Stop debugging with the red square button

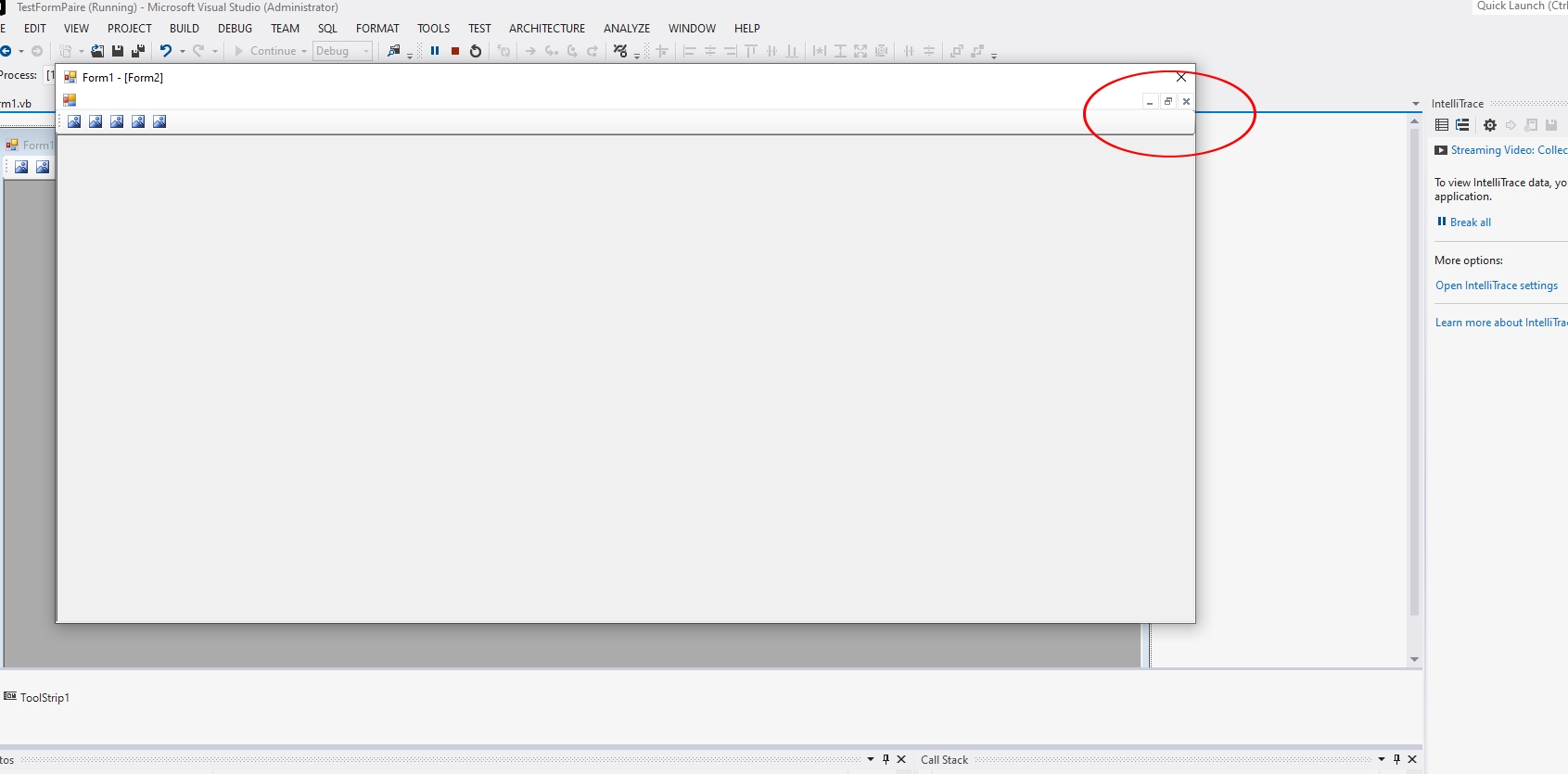click(x=455, y=51)
